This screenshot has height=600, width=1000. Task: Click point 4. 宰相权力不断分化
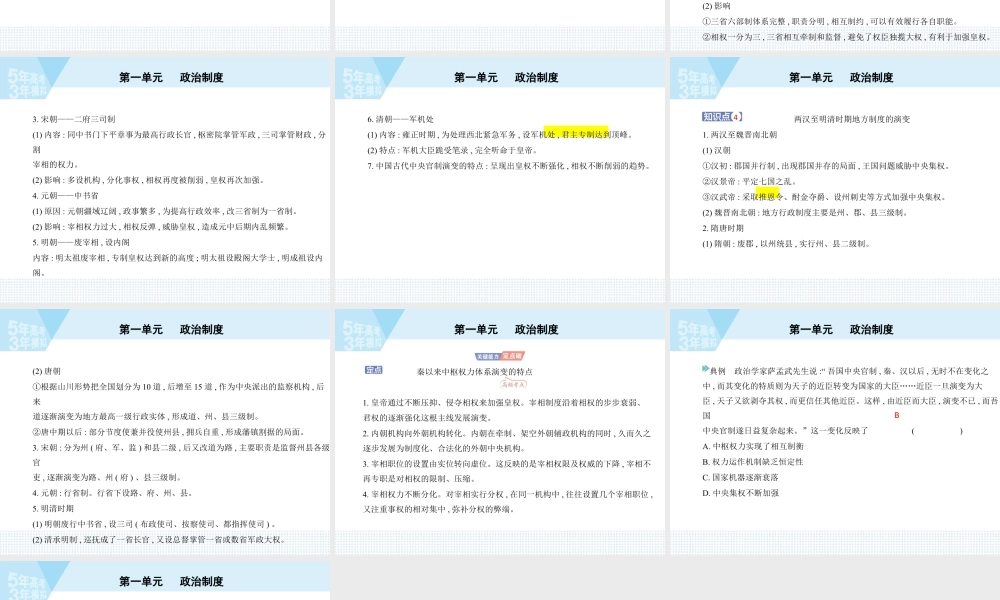coord(508,502)
